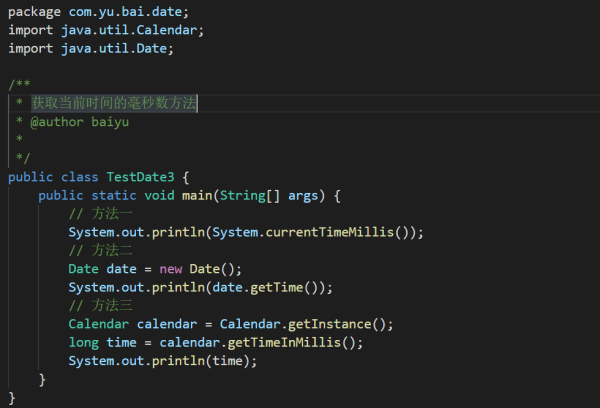Image resolution: width=600 pixels, height=408 pixels.
Task: Click the import java.util.Date line
Action: (91, 49)
